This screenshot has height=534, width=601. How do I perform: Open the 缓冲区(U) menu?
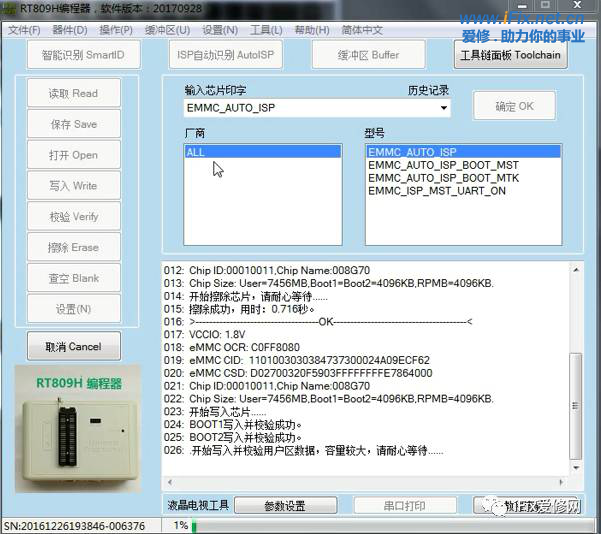167,30
